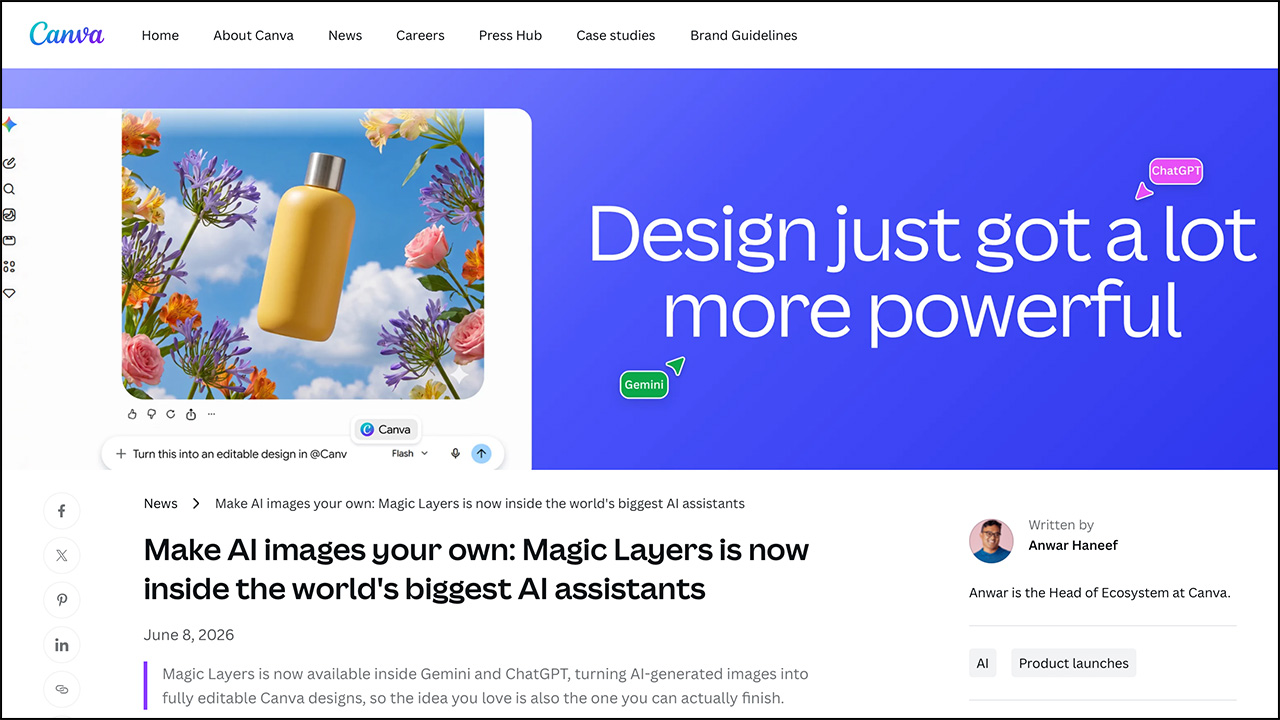Click the 'Written by' label
Screen dimensions: 1280x720
1061,525
